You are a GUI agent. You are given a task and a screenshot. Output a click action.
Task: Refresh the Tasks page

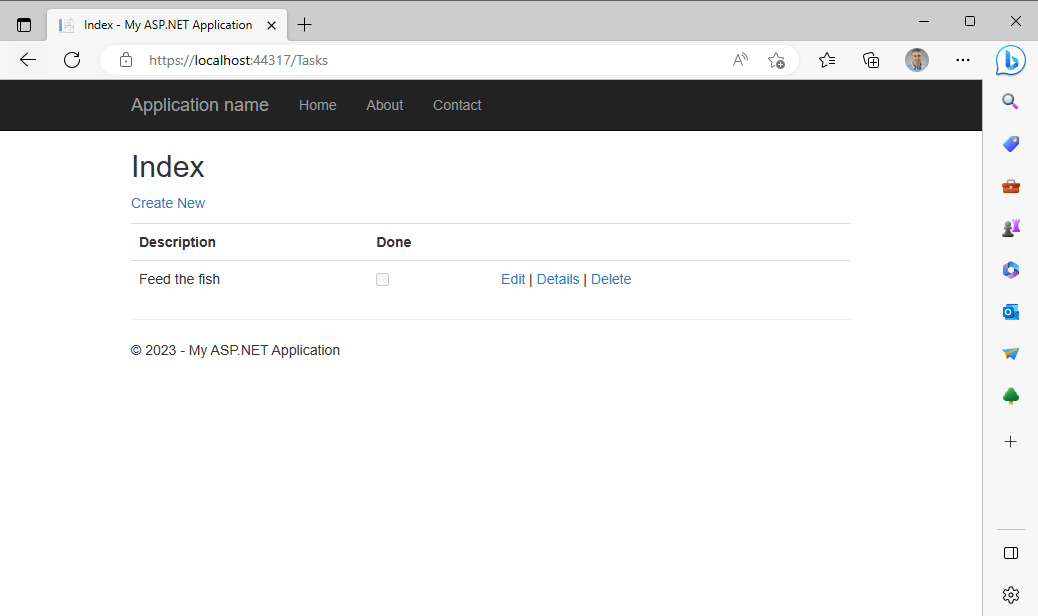[x=71, y=60]
